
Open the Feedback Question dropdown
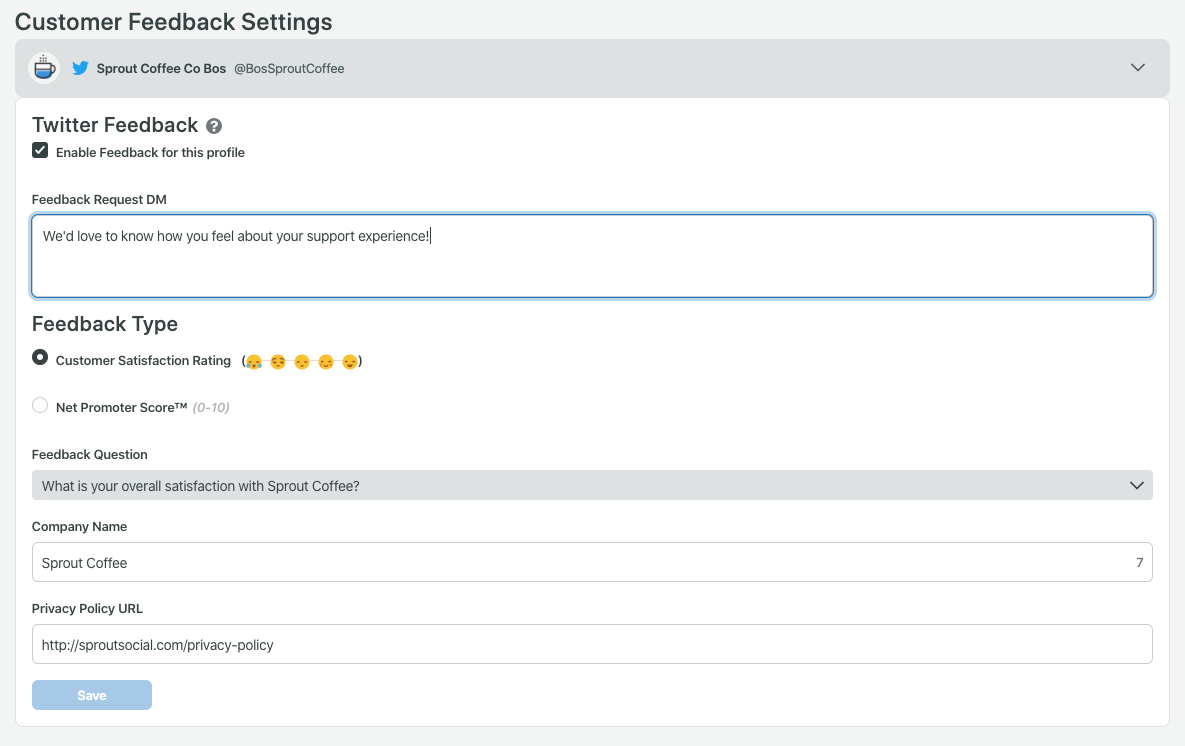point(592,485)
